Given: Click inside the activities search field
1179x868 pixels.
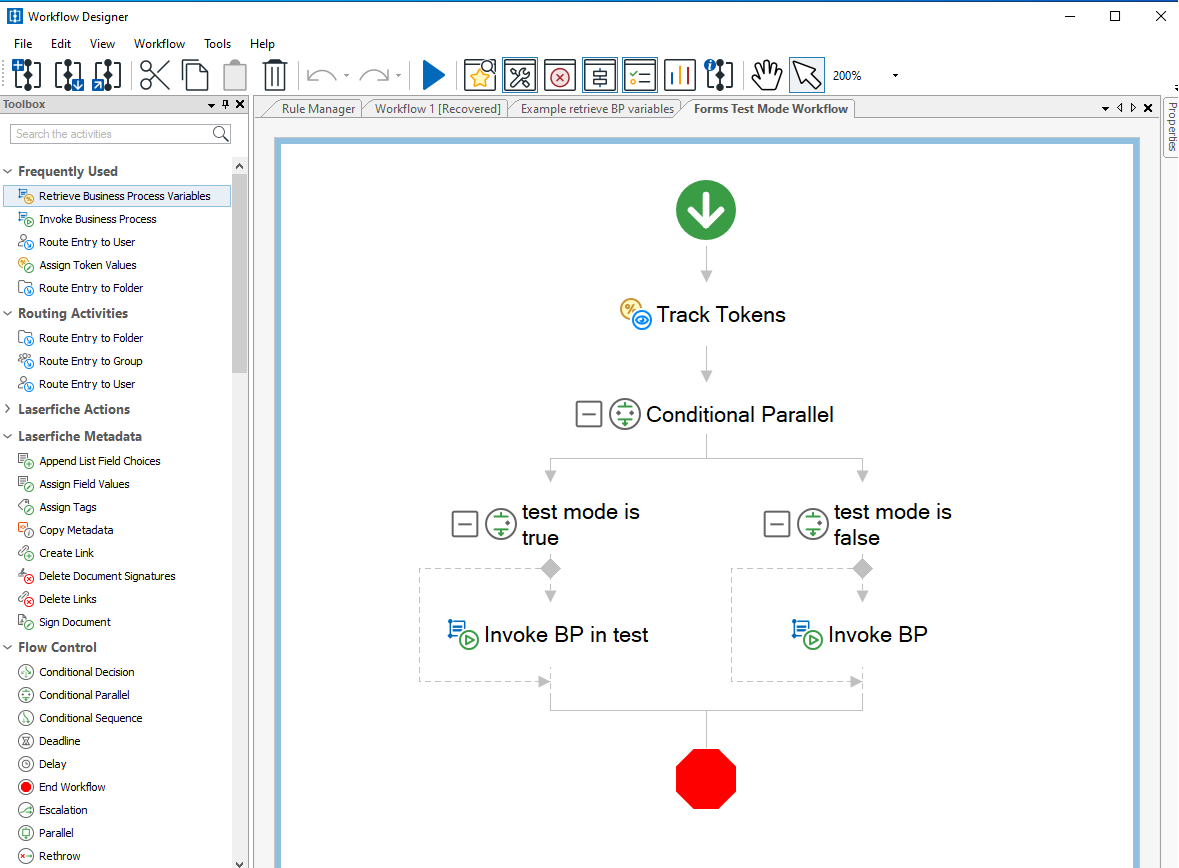Looking at the screenshot, I should coord(112,133).
